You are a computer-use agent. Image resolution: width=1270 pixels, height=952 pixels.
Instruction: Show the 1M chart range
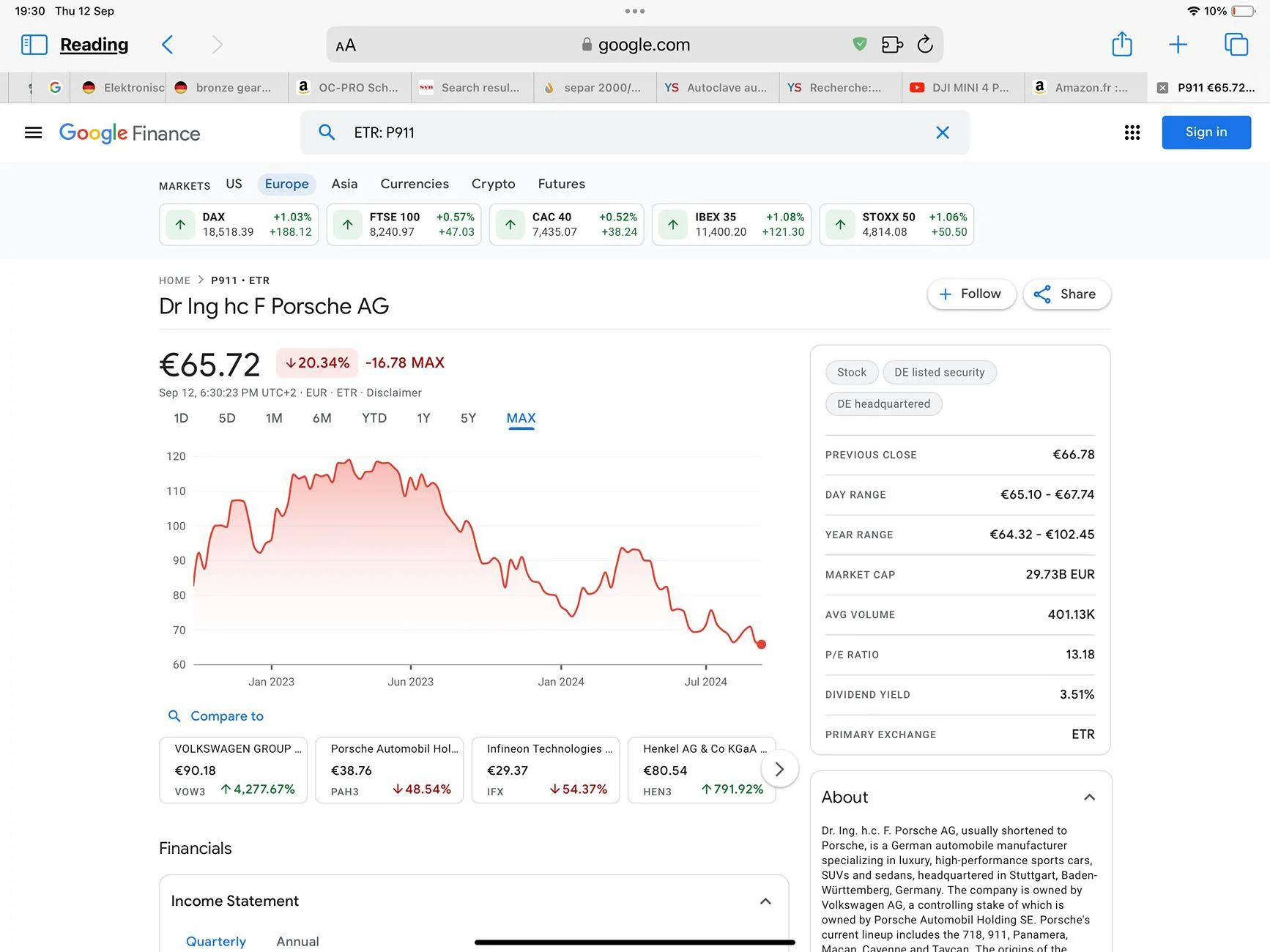click(274, 418)
